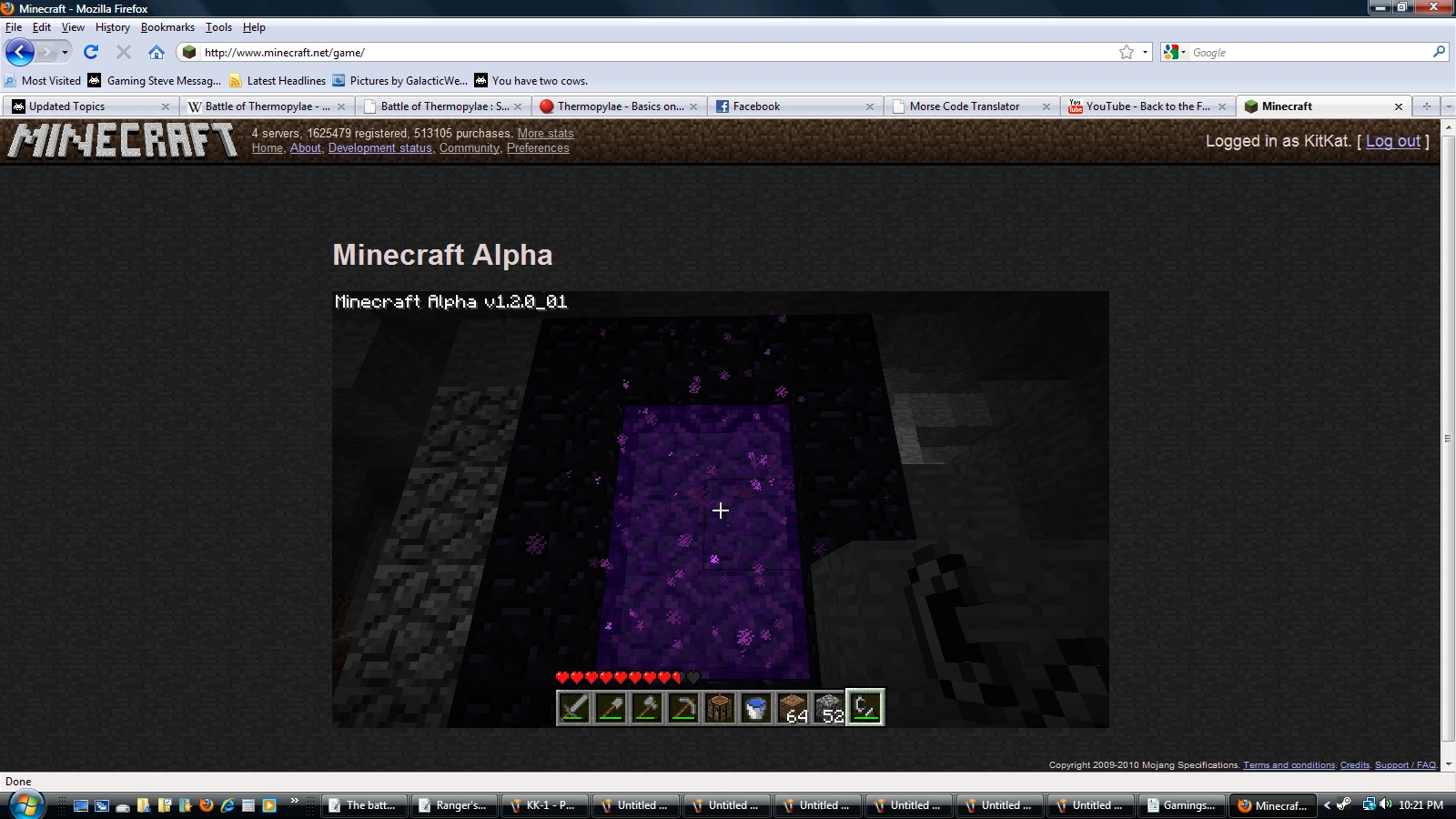Image resolution: width=1456 pixels, height=819 pixels.
Task: Close the Minecraft tab
Action: coord(1399,106)
